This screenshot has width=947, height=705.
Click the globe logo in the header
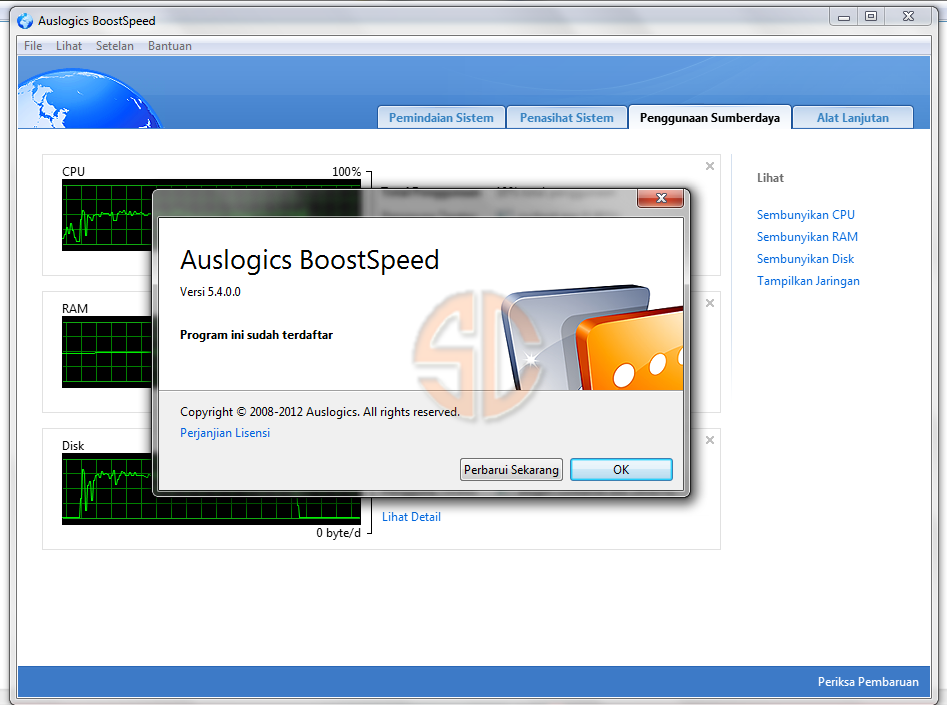88,99
